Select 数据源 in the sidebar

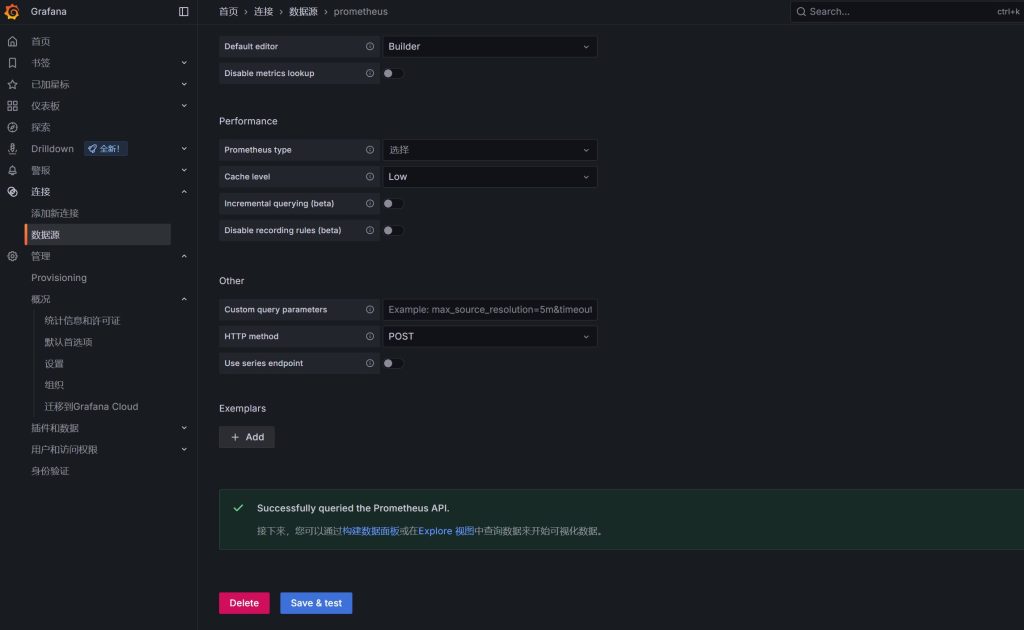coord(97,235)
